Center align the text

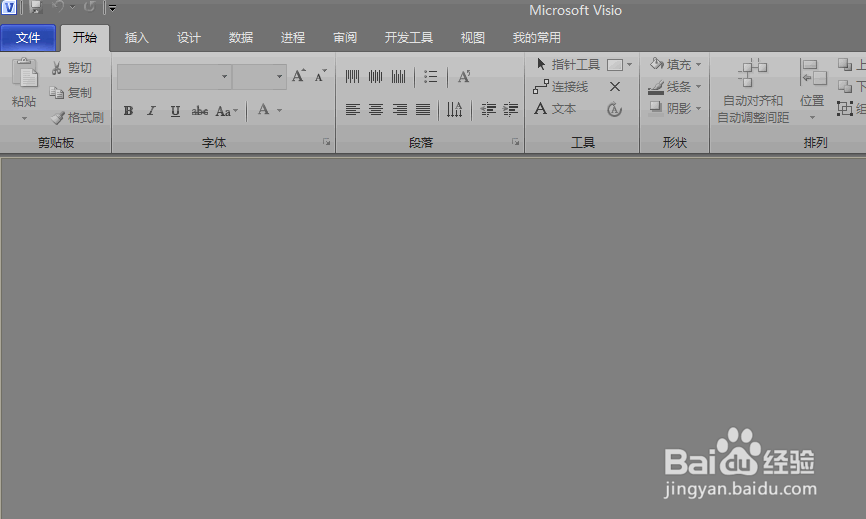click(x=376, y=109)
